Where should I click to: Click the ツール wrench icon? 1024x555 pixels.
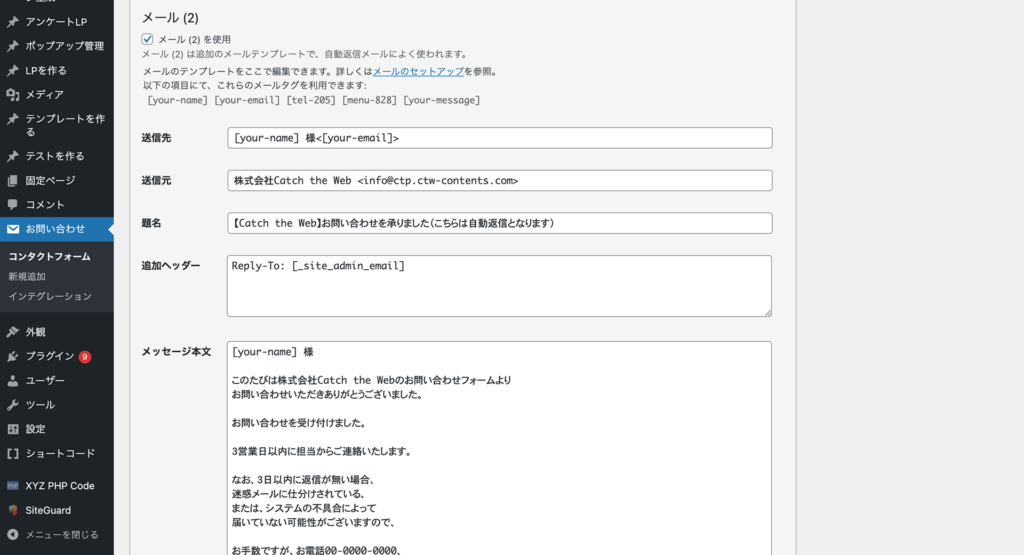[x=12, y=405]
